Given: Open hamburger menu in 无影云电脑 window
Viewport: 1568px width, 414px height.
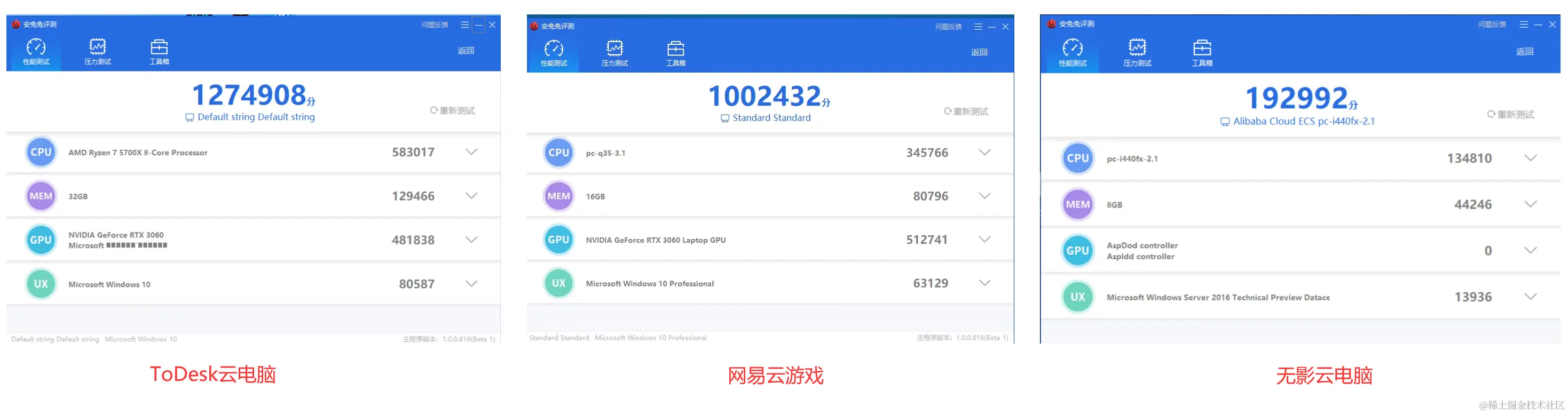Looking at the screenshot, I should 1524,25.
